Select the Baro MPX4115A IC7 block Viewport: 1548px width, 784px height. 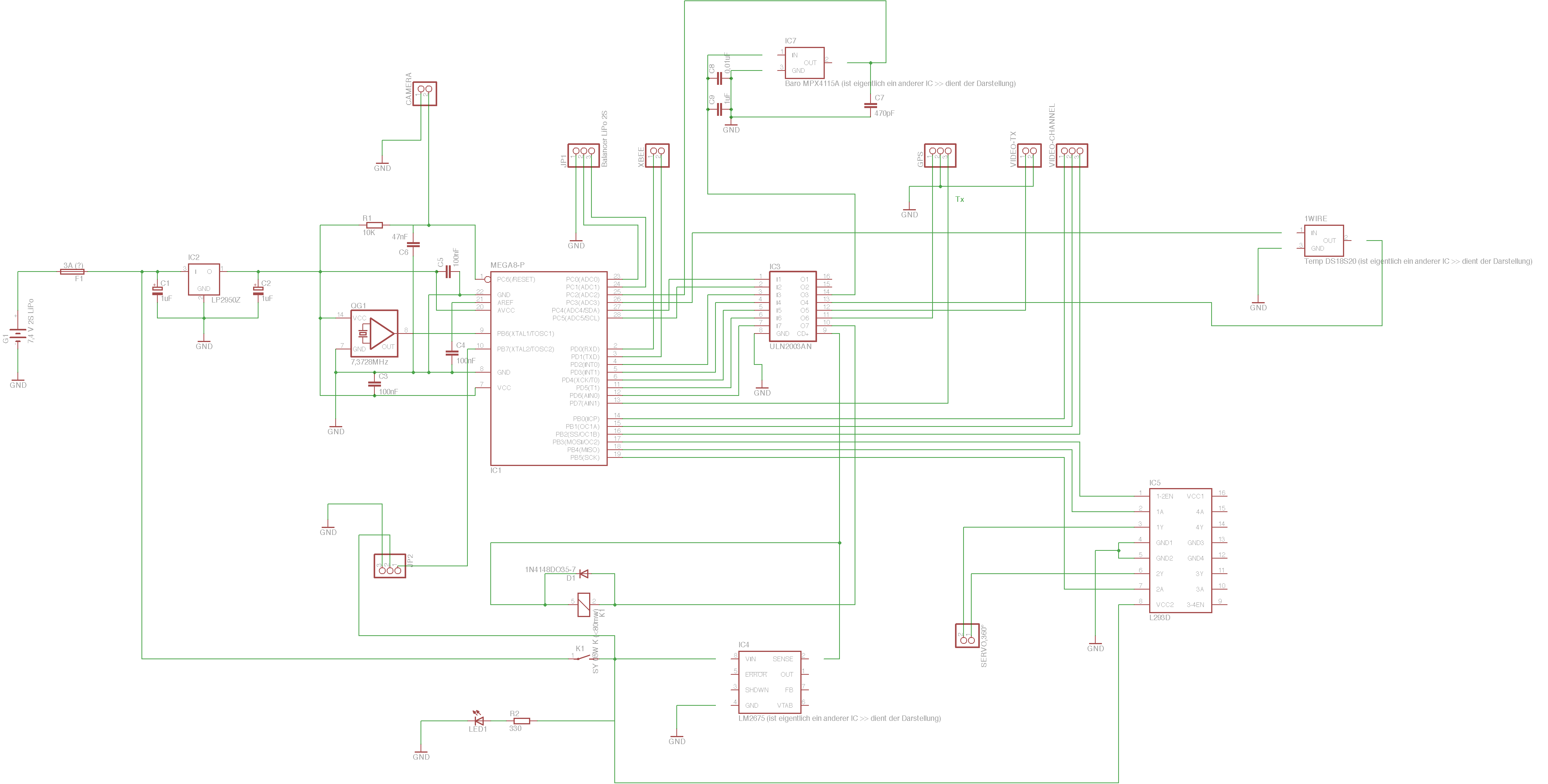tap(804, 62)
